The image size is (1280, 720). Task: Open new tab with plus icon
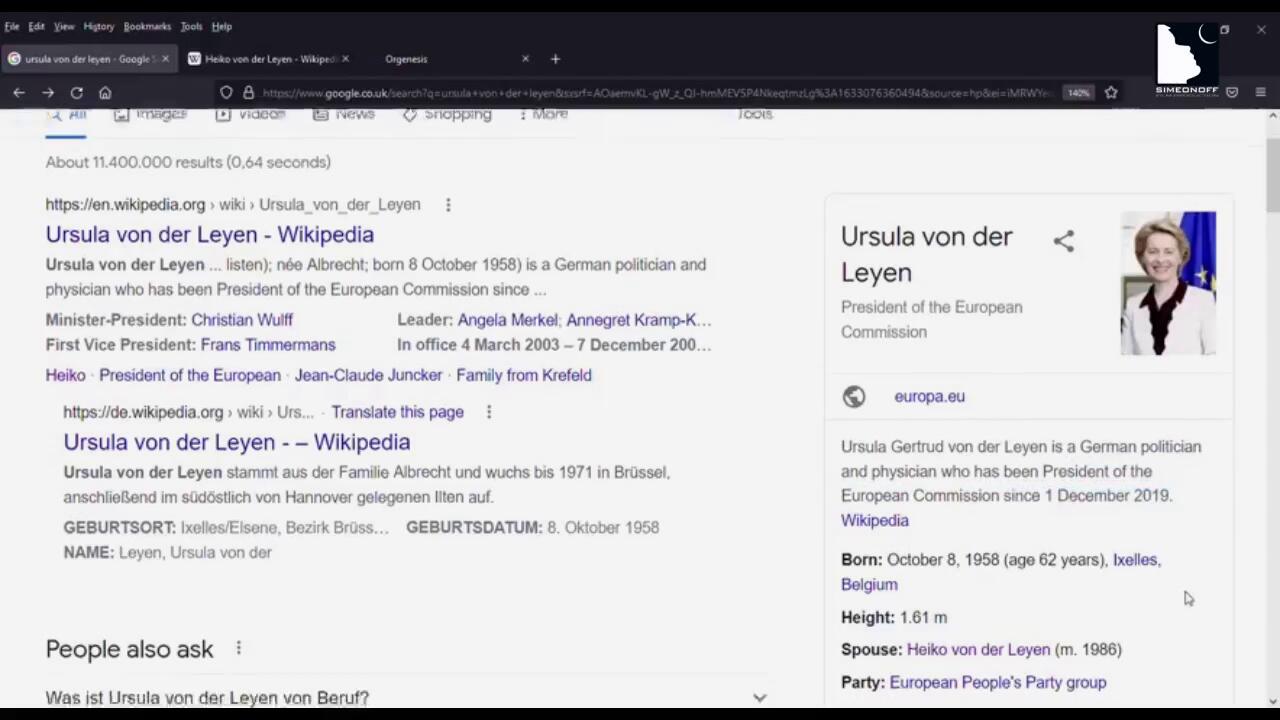(x=555, y=59)
